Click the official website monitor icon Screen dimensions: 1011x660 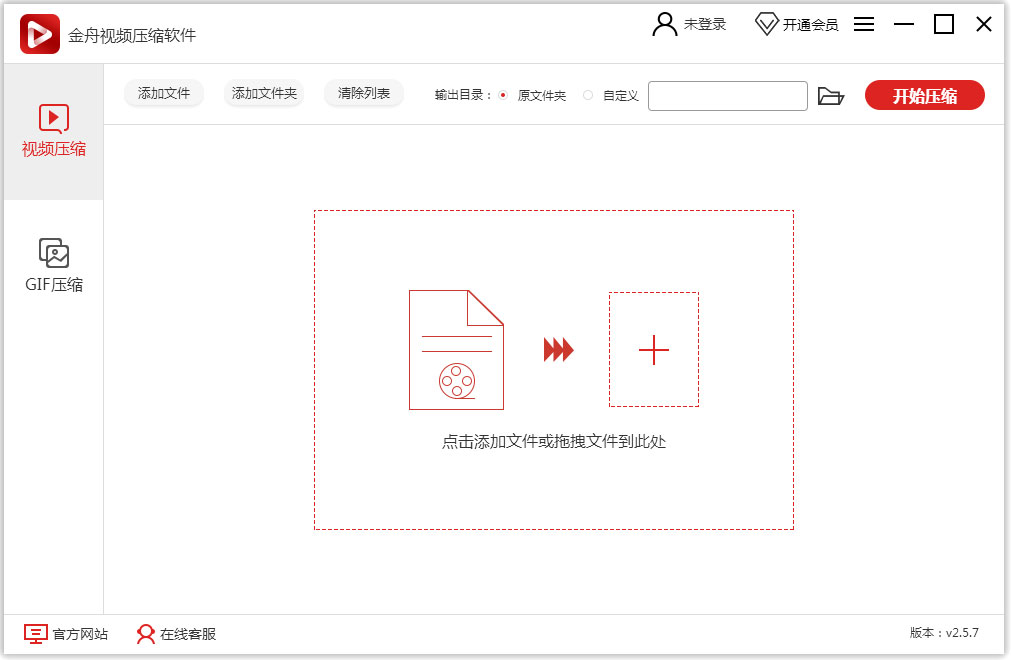tap(36, 634)
